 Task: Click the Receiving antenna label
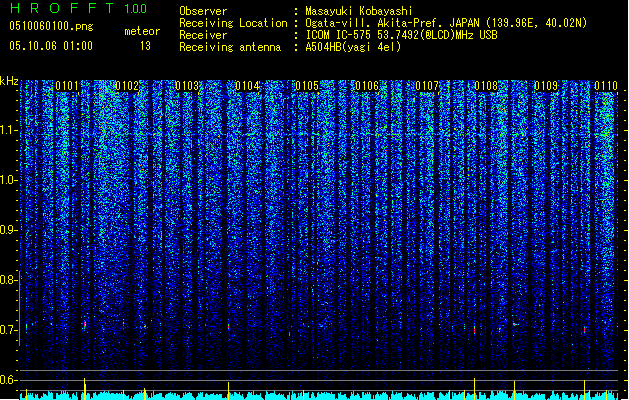click(x=230, y=47)
